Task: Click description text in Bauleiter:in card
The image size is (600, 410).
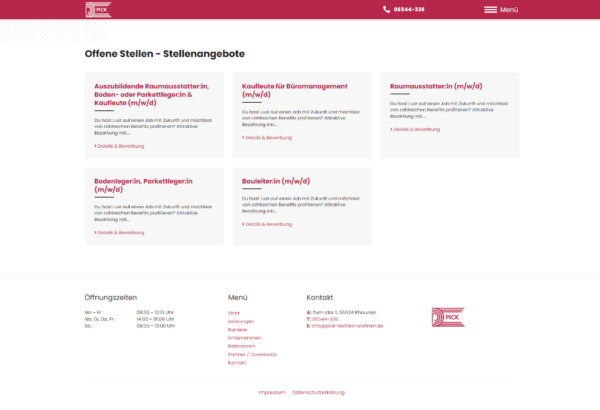Action: tap(301, 205)
